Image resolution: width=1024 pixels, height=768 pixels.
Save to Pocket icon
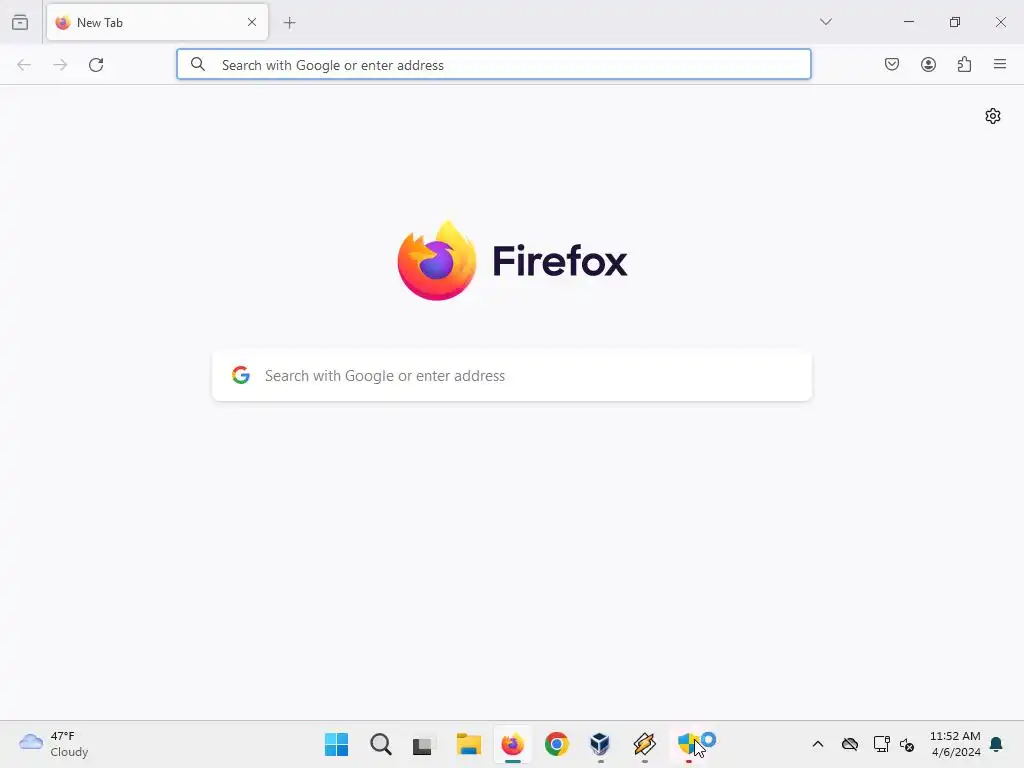point(892,64)
